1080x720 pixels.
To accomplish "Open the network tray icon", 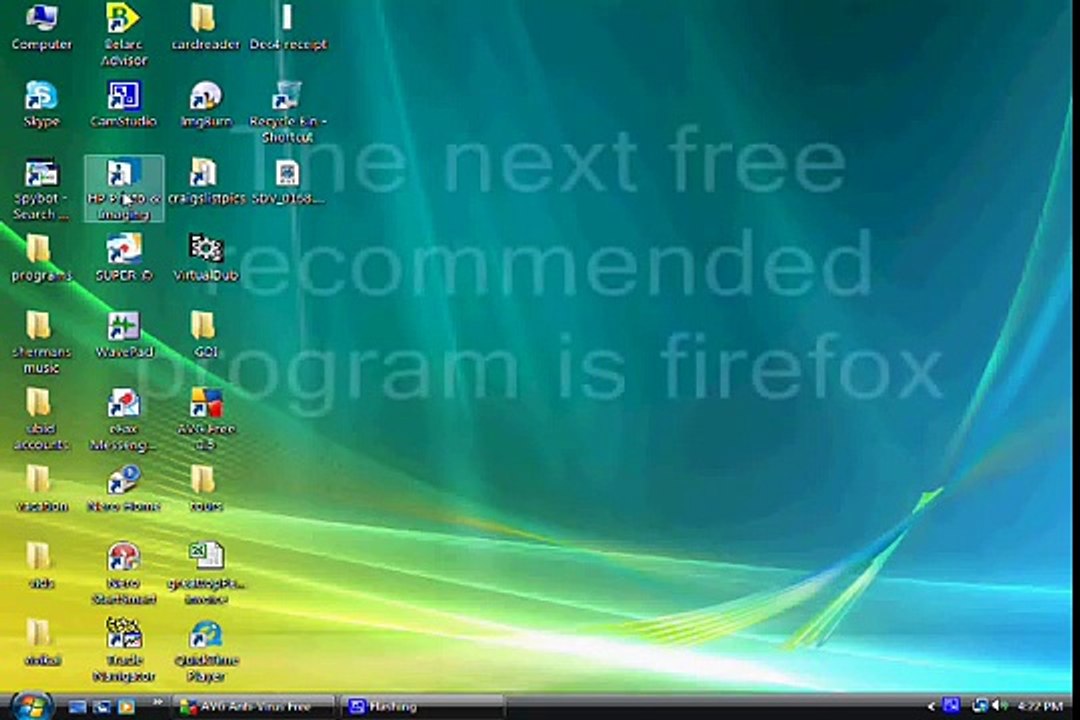I will point(979,706).
